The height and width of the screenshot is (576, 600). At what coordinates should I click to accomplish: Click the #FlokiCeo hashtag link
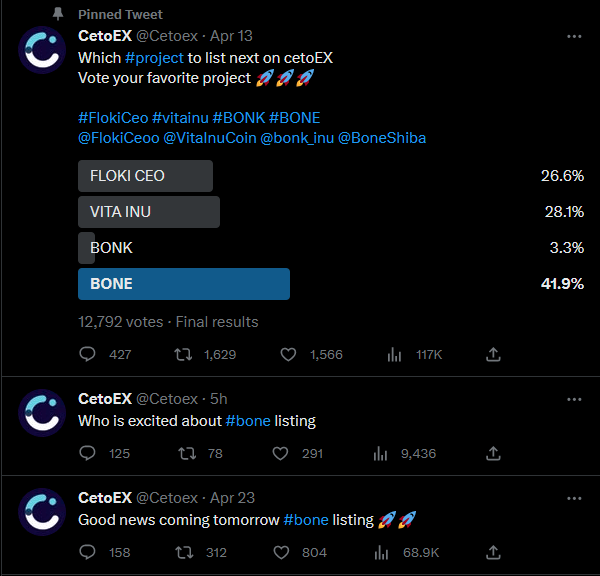[113, 118]
